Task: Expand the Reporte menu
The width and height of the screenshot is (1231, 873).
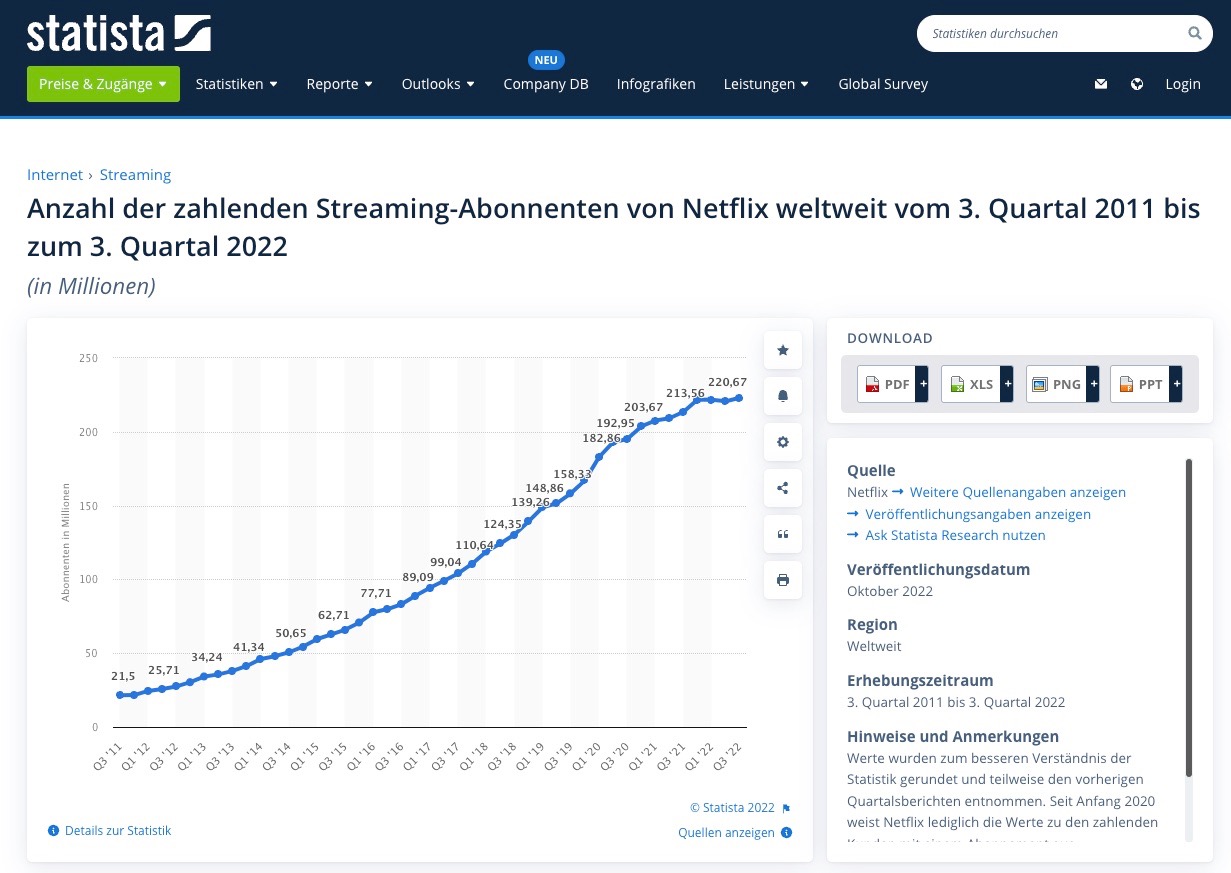Action: pos(339,84)
